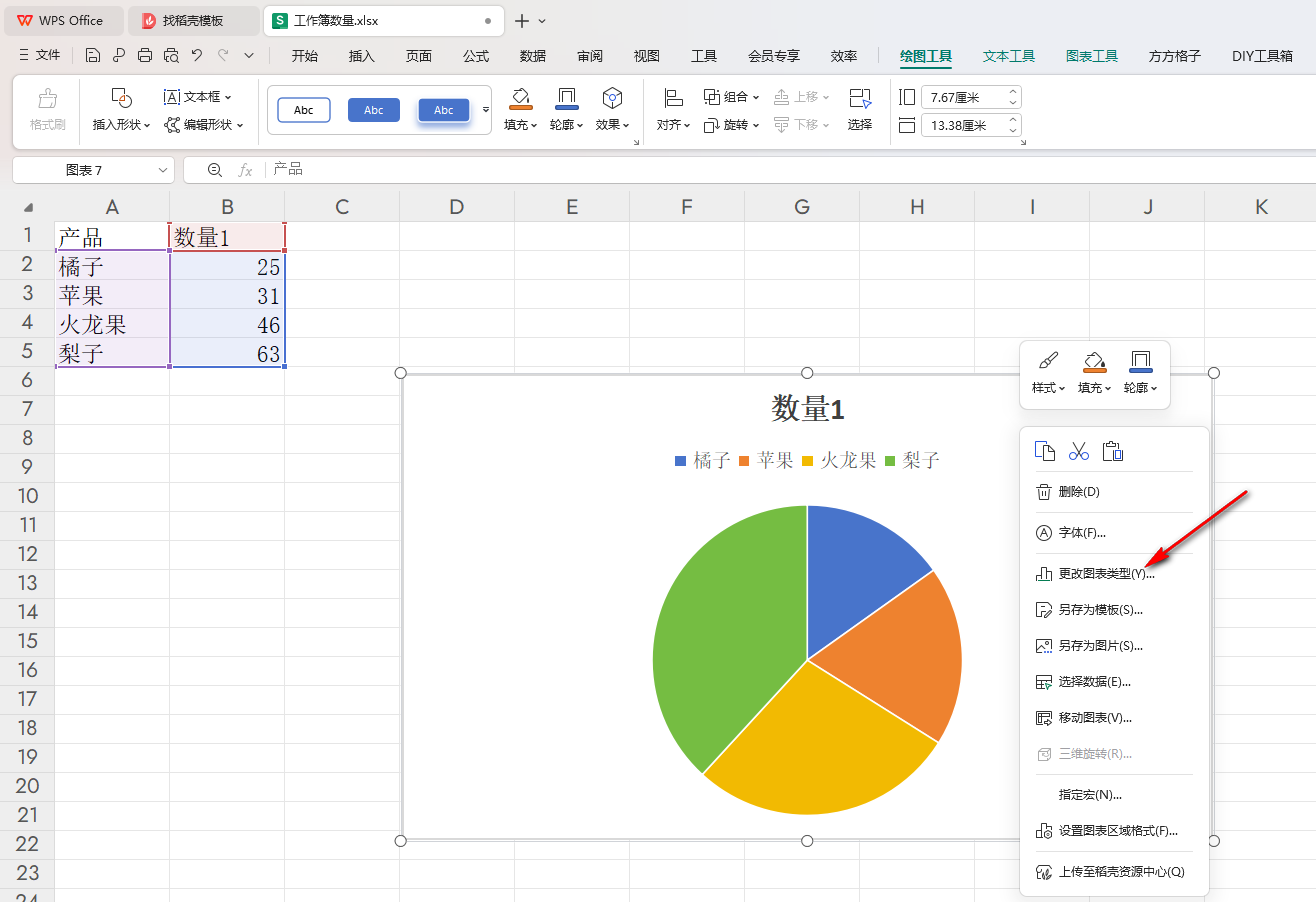Open the ribbon Effects (效果) cube icon
This screenshot has height=902, width=1316.
coord(612,97)
